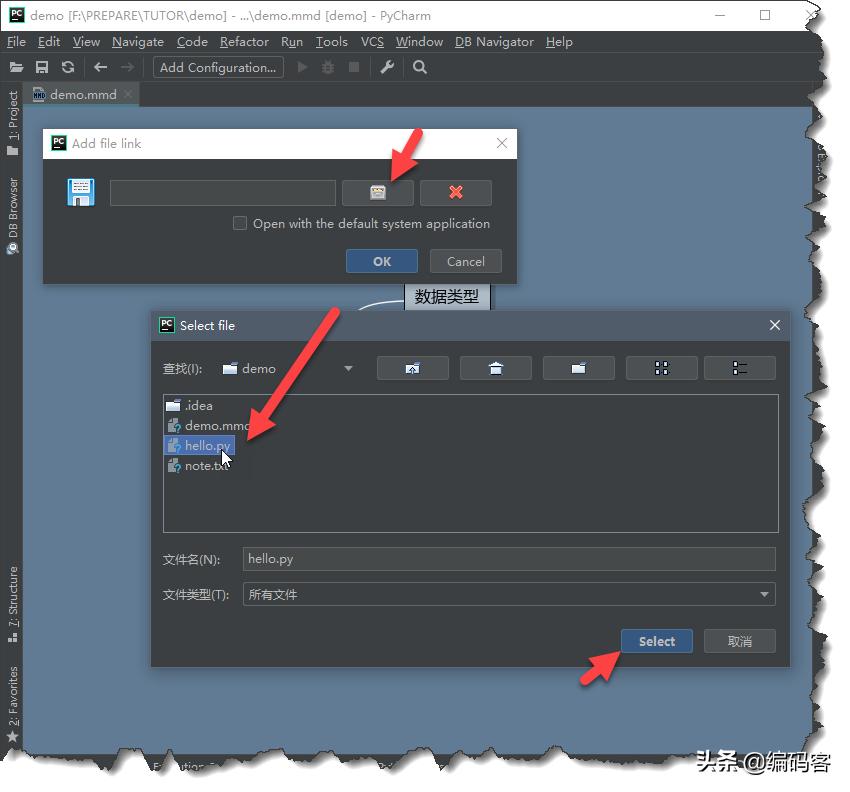
Task: Switch Select file to icon grid view
Action: coord(661,369)
